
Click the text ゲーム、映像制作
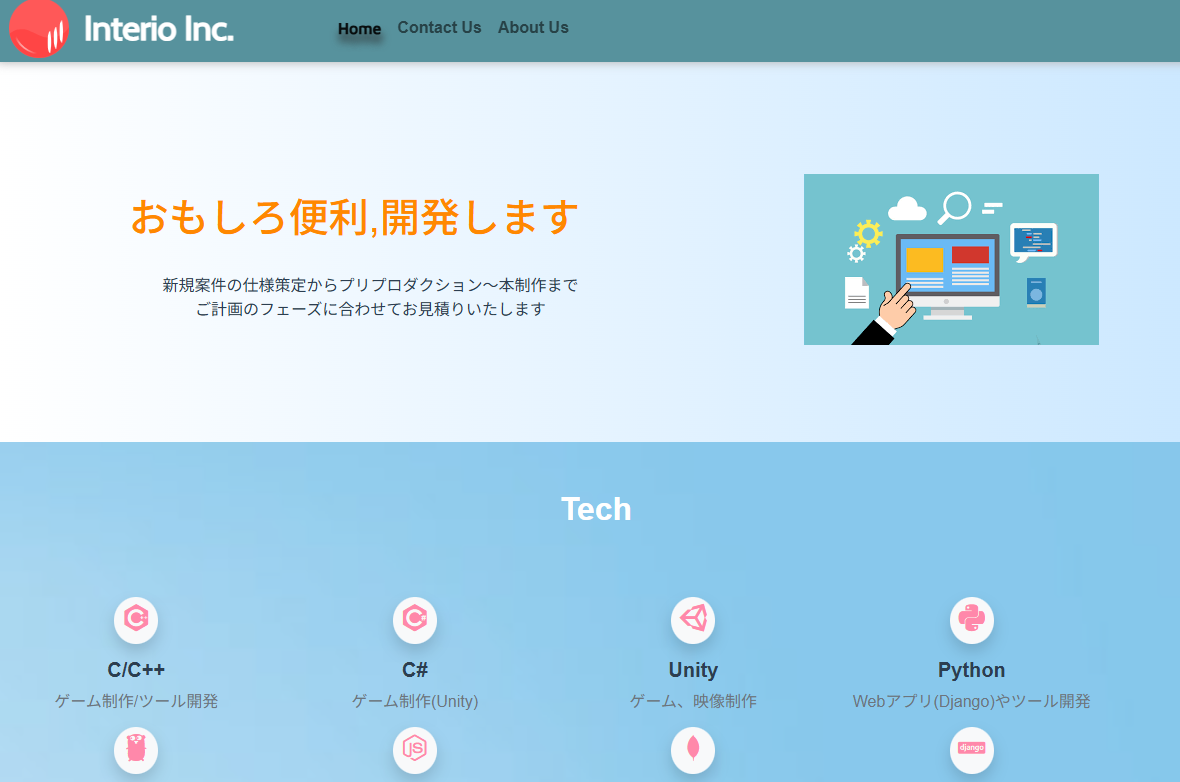(x=693, y=701)
